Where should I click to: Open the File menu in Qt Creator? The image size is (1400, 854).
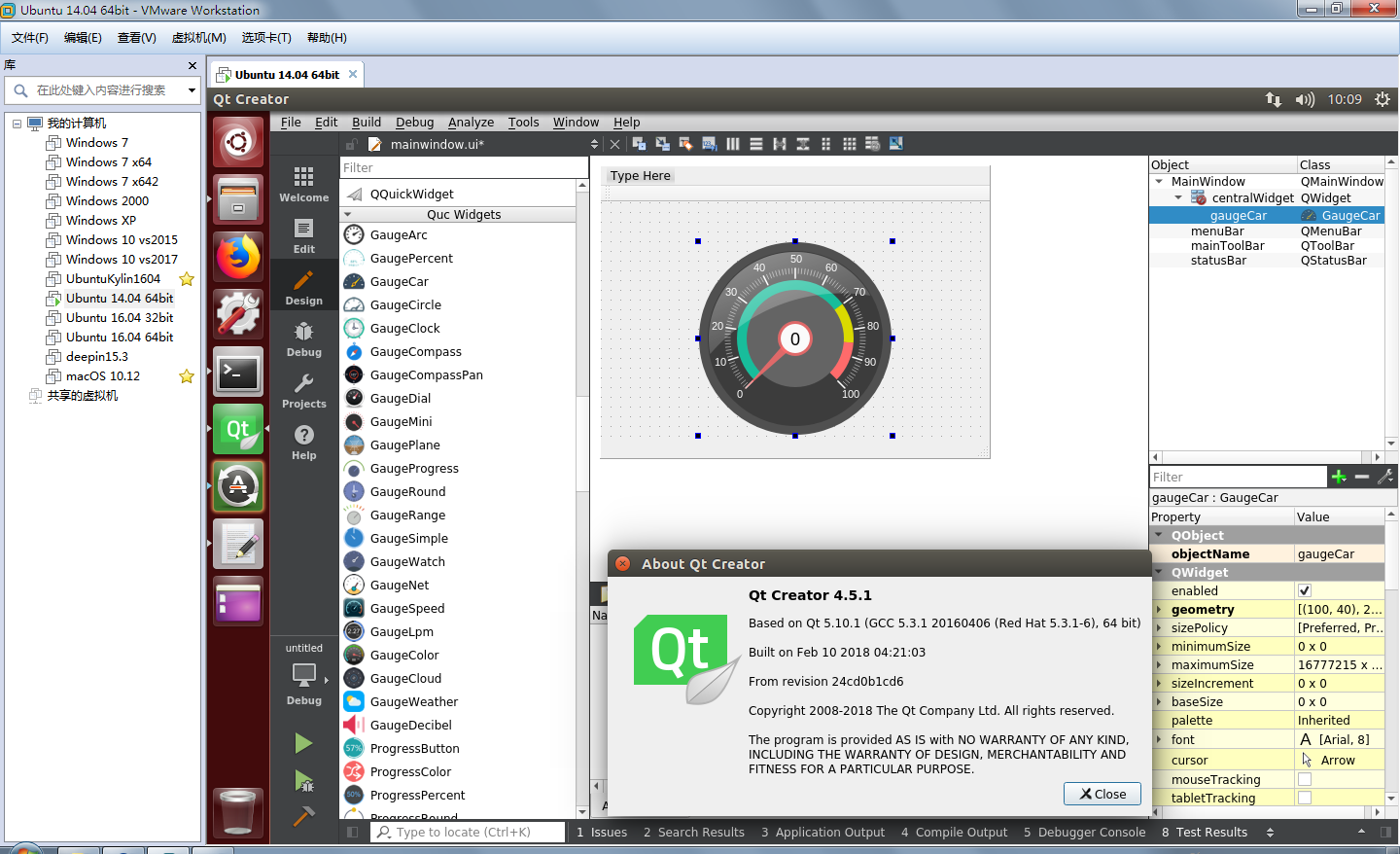[291, 123]
